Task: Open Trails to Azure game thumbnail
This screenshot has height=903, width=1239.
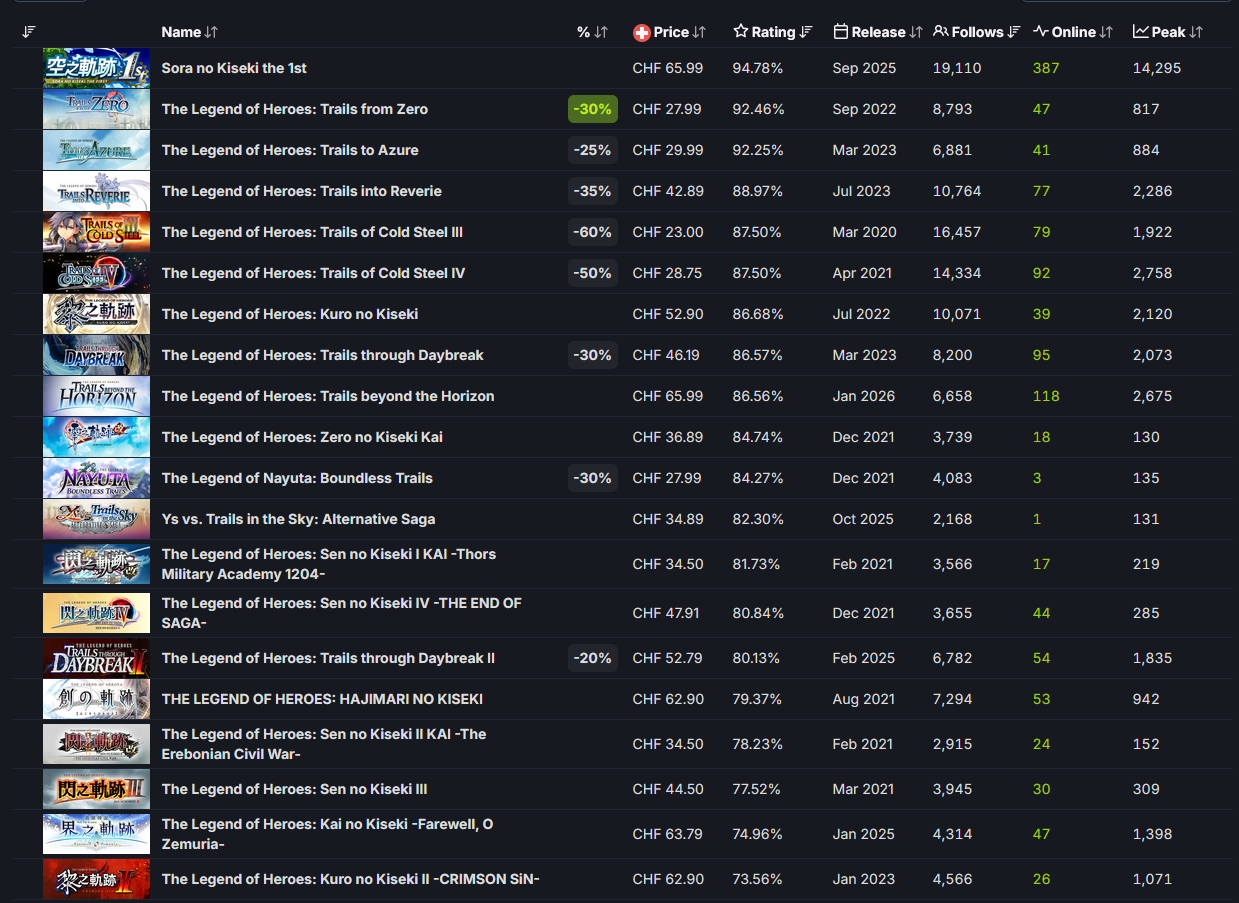Action: click(96, 150)
